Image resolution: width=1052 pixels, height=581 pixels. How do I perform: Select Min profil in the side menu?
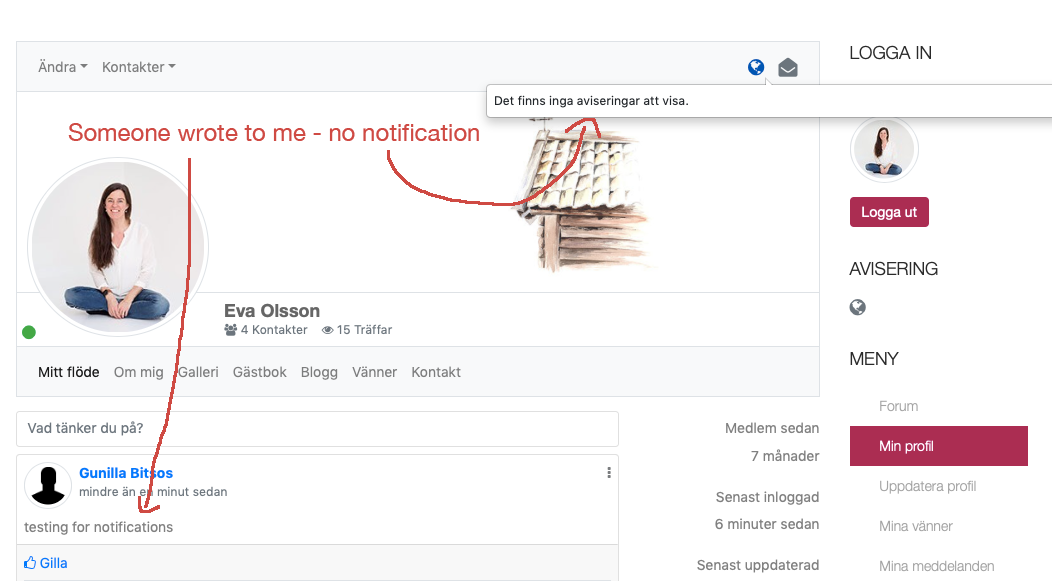click(x=939, y=446)
